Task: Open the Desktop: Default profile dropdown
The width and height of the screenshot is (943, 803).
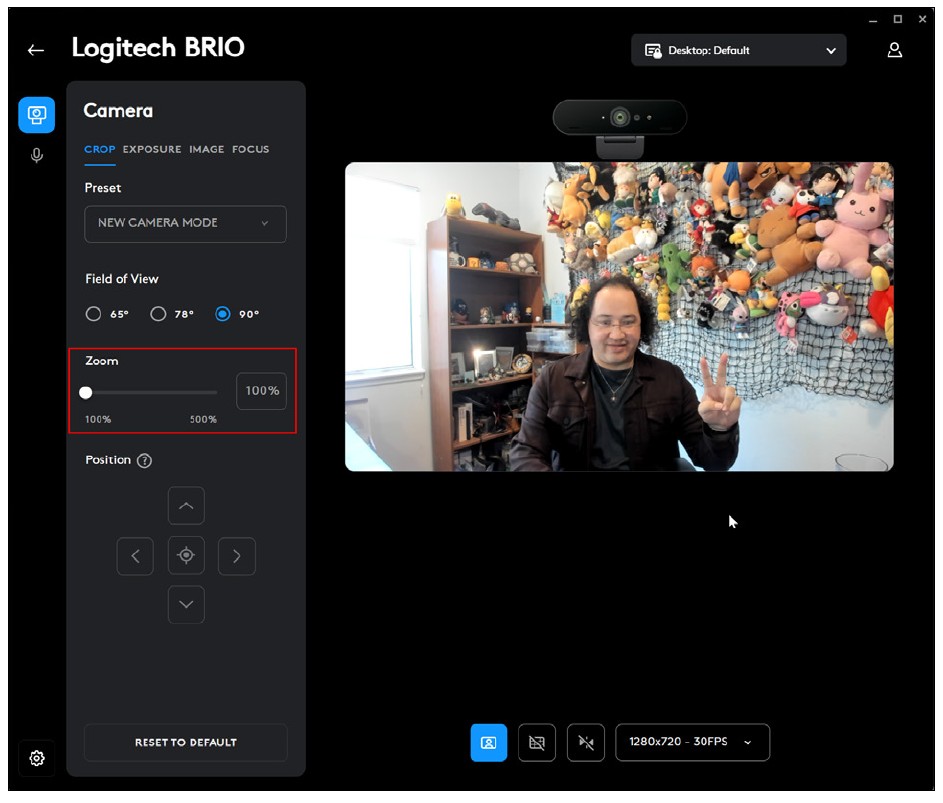Action: [738, 50]
